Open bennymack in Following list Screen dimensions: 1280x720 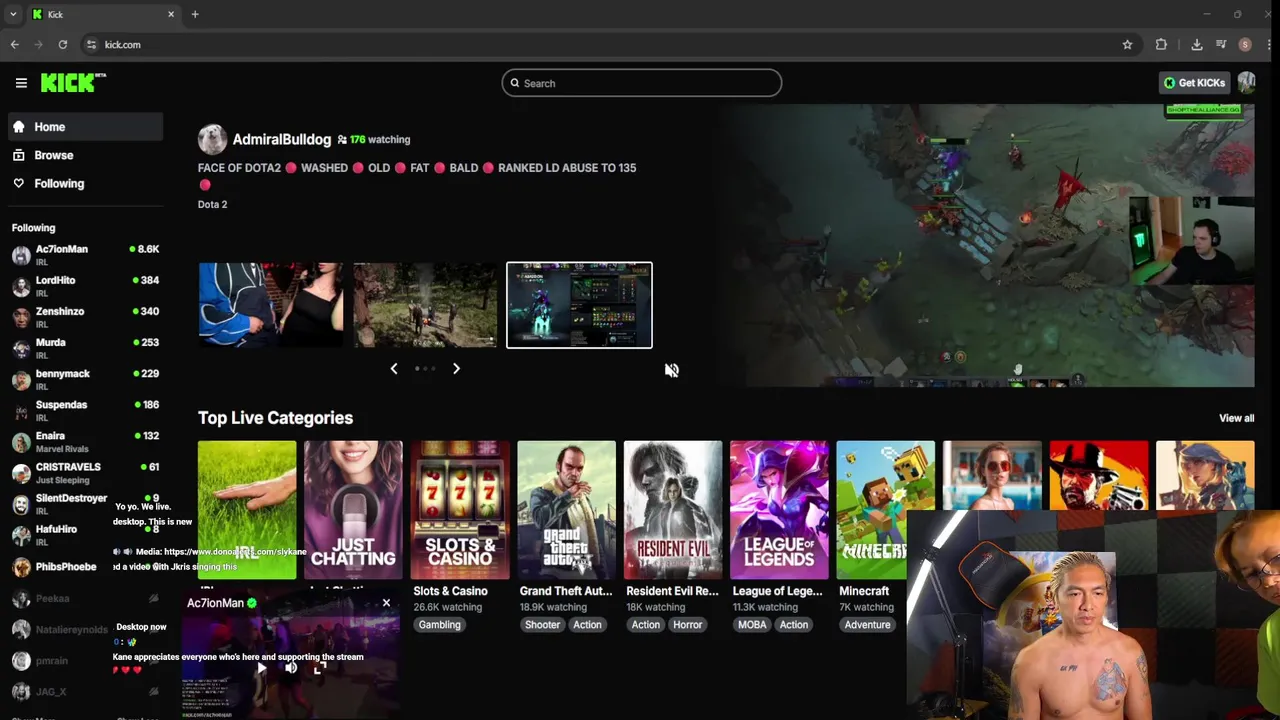click(x=85, y=379)
